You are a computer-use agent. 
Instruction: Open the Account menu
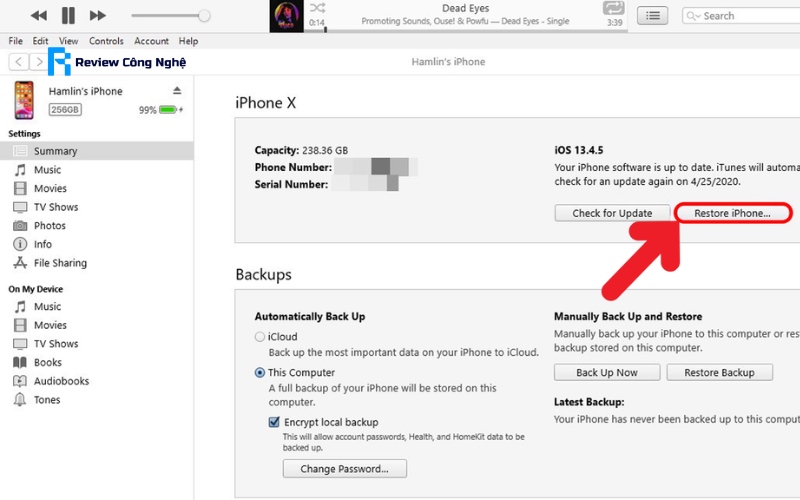151,41
